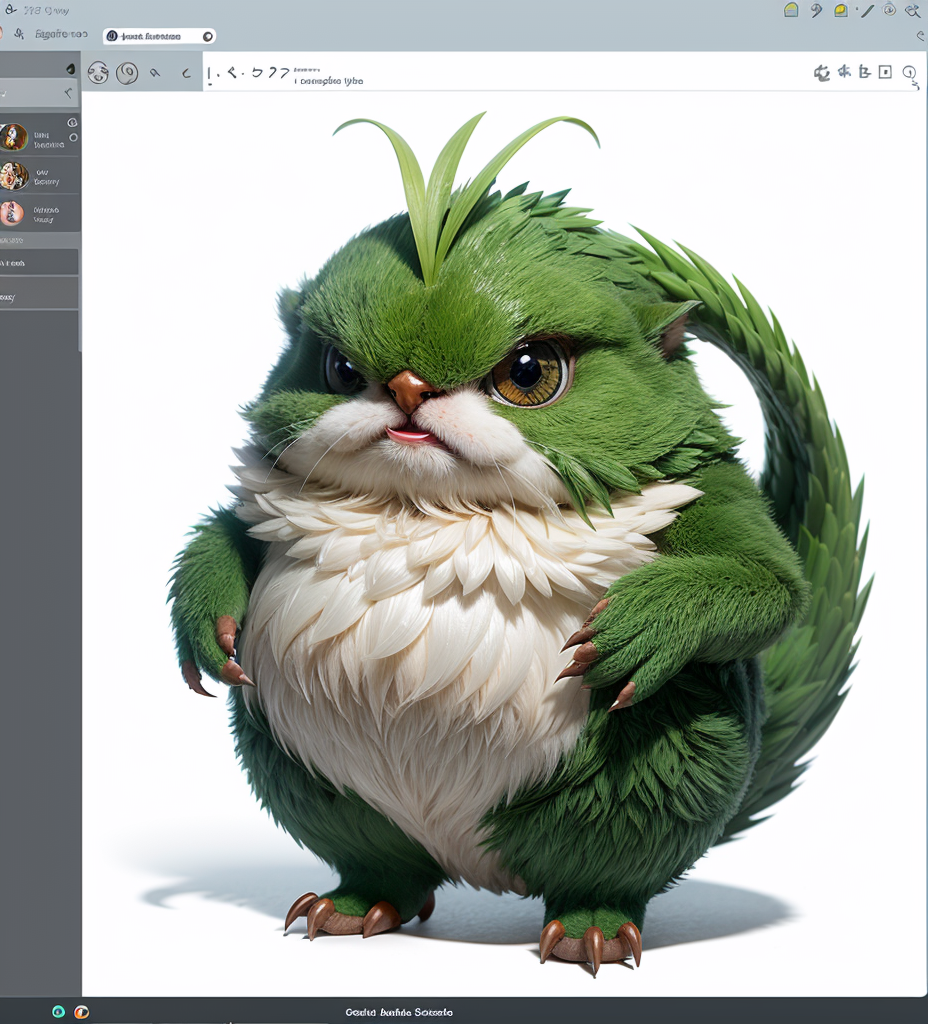Click the app logo icon in the title bar
The height and width of the screenshot is (1024, 928).
(10, 9)
